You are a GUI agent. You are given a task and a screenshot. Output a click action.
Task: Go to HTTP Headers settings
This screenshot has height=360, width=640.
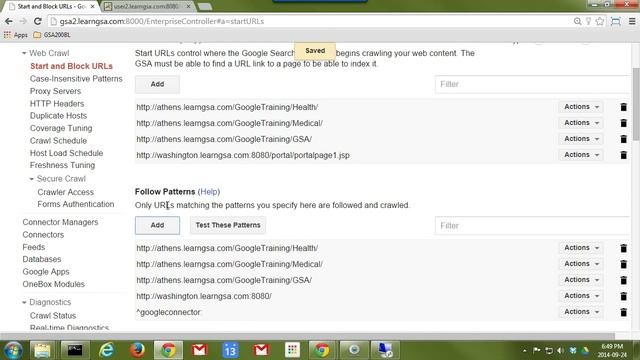pyautogui.click(x=57, y=104)
